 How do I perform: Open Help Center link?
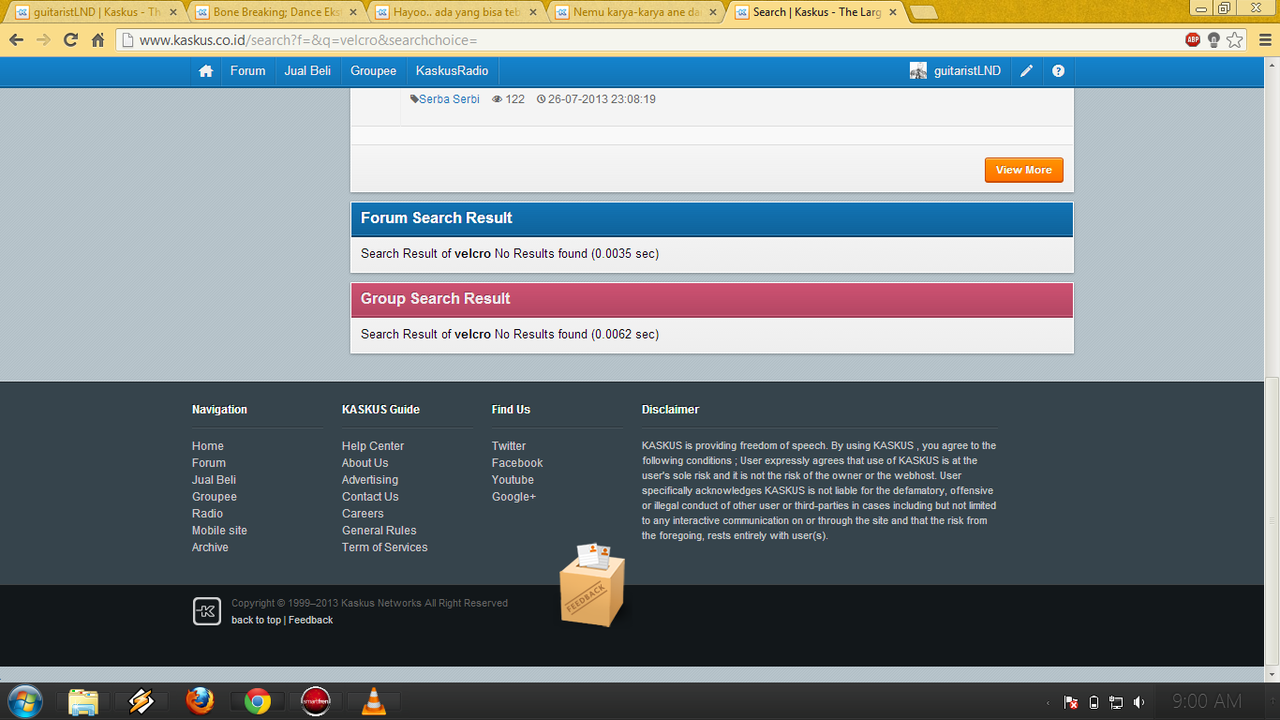(373, 446)
